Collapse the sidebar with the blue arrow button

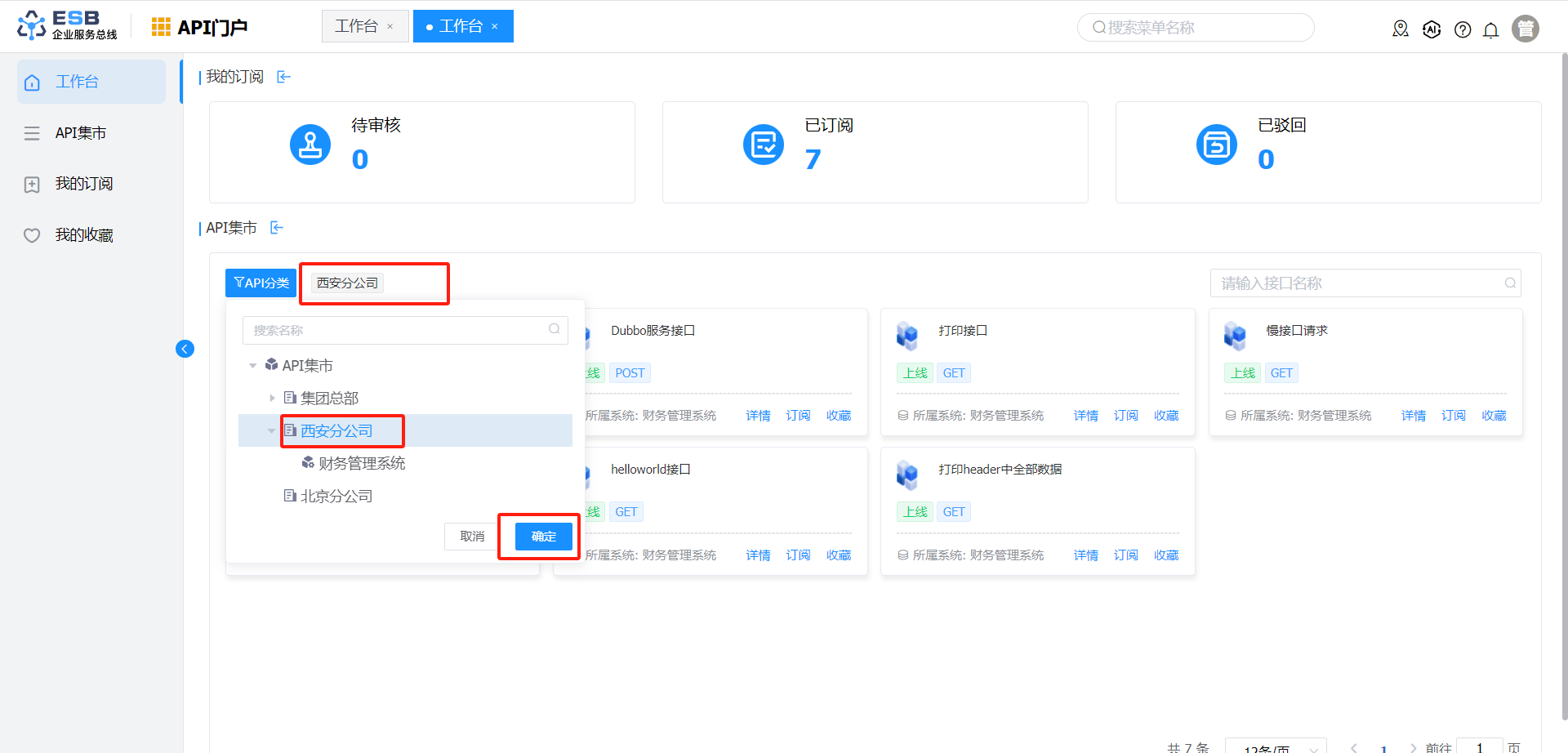click(x=185, y=349)
